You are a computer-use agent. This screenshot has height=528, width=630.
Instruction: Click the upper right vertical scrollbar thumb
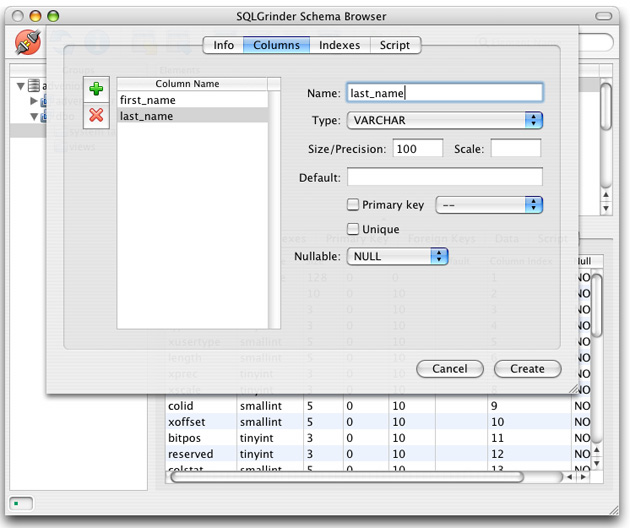(606, 106)
